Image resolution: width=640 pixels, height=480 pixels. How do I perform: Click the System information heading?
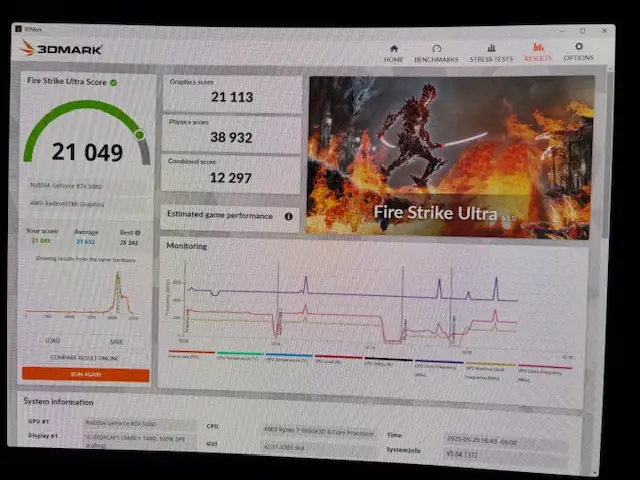[58, 402]
